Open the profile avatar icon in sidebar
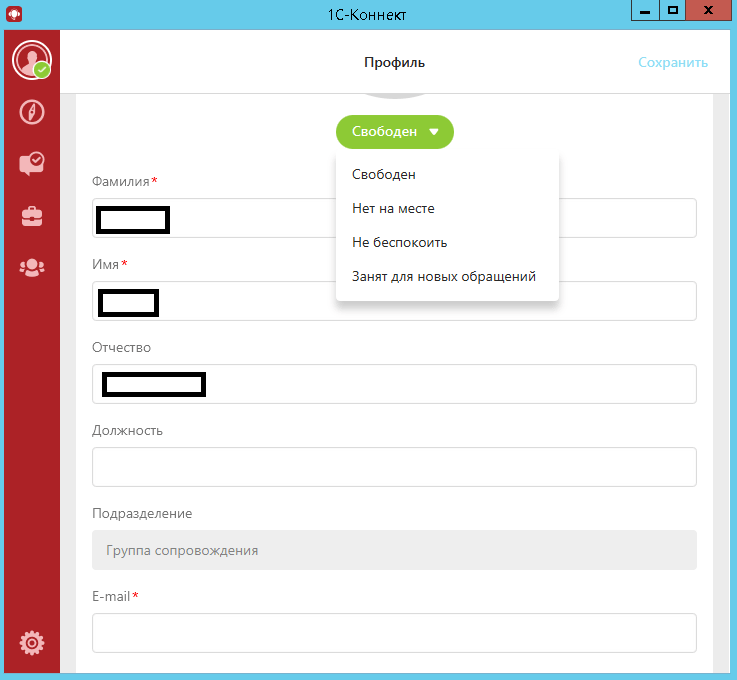Image resolution: width=737 pixels, height=680 pixels. 31,60
